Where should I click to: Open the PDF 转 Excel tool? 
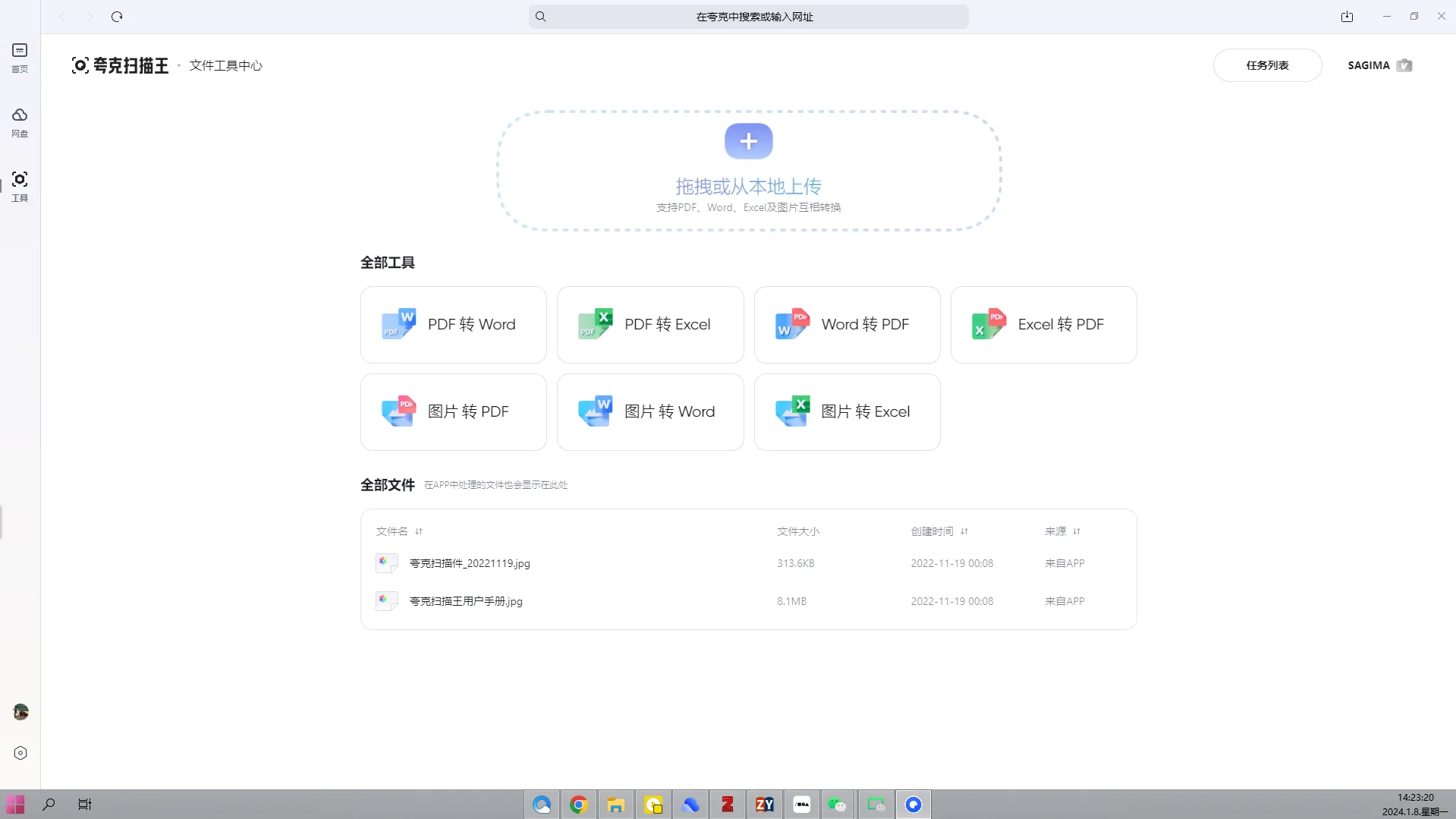[x=650, y=325]
